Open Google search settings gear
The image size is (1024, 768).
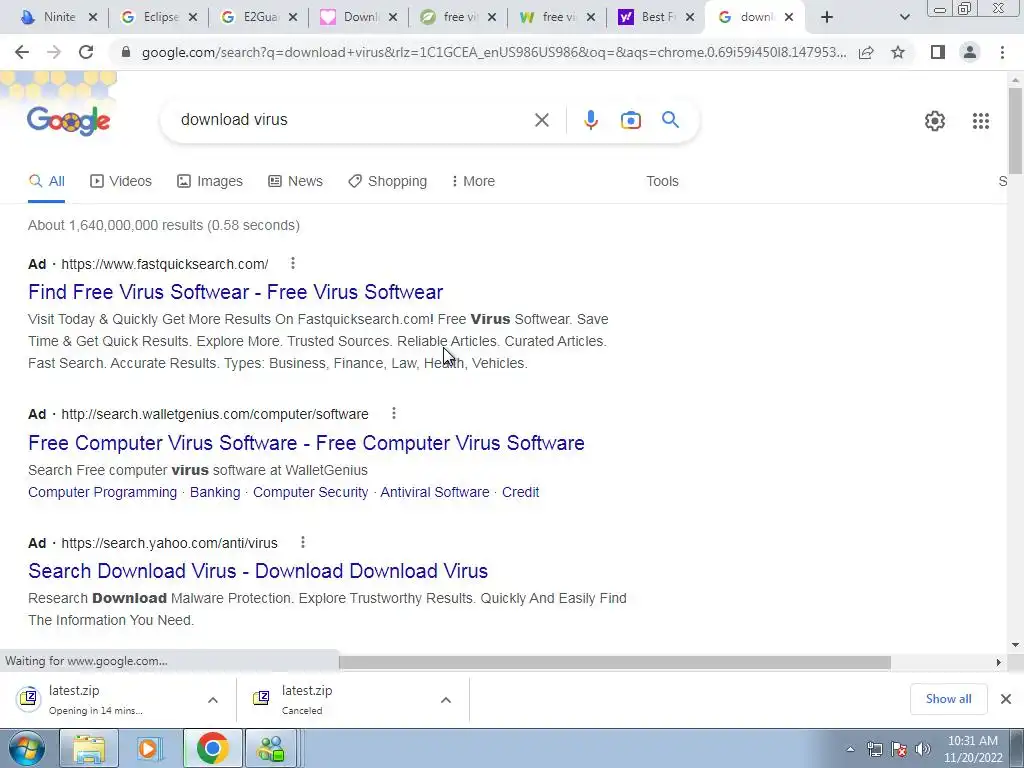935,121
